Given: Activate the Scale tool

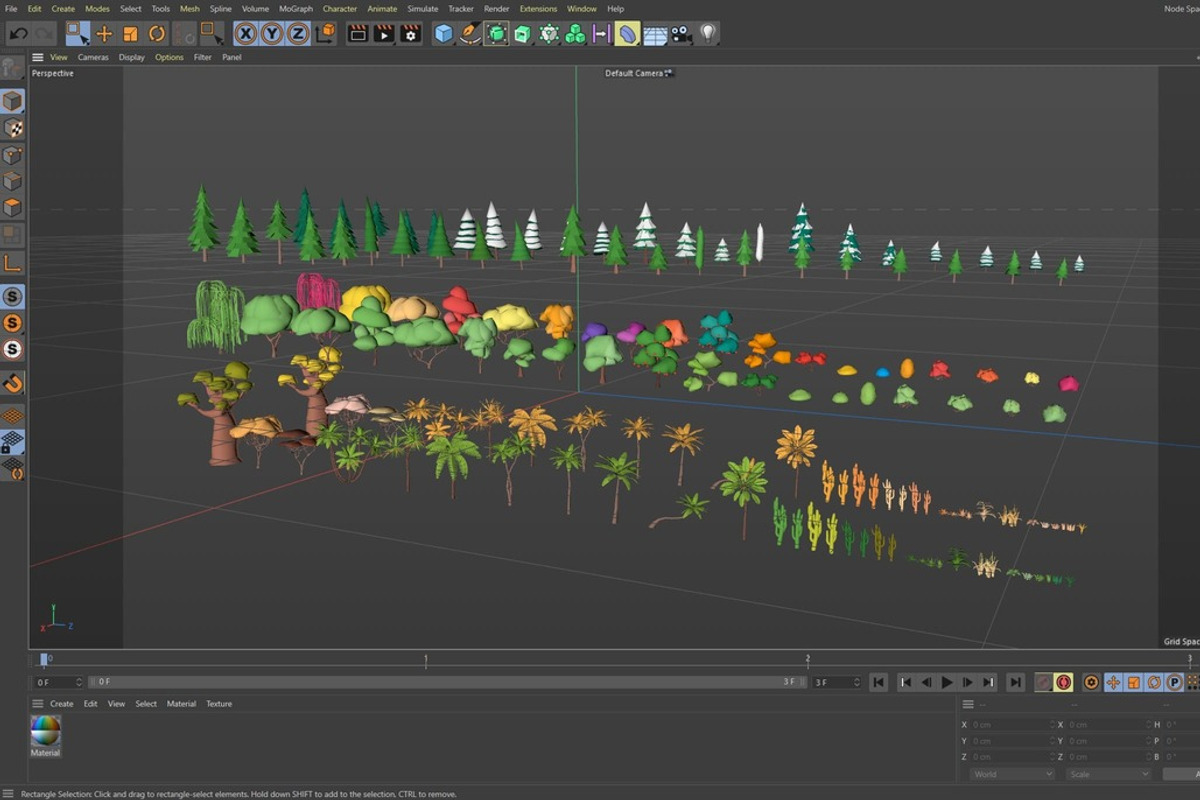Looking at the screenshot, I should 130,34.
